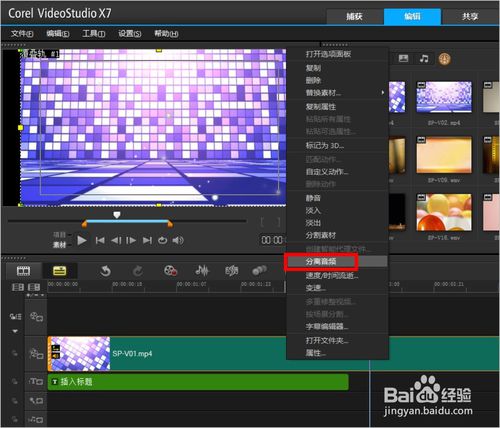
Task: Play the preview video
Action: pyautogui.click(x=82, y=240)
